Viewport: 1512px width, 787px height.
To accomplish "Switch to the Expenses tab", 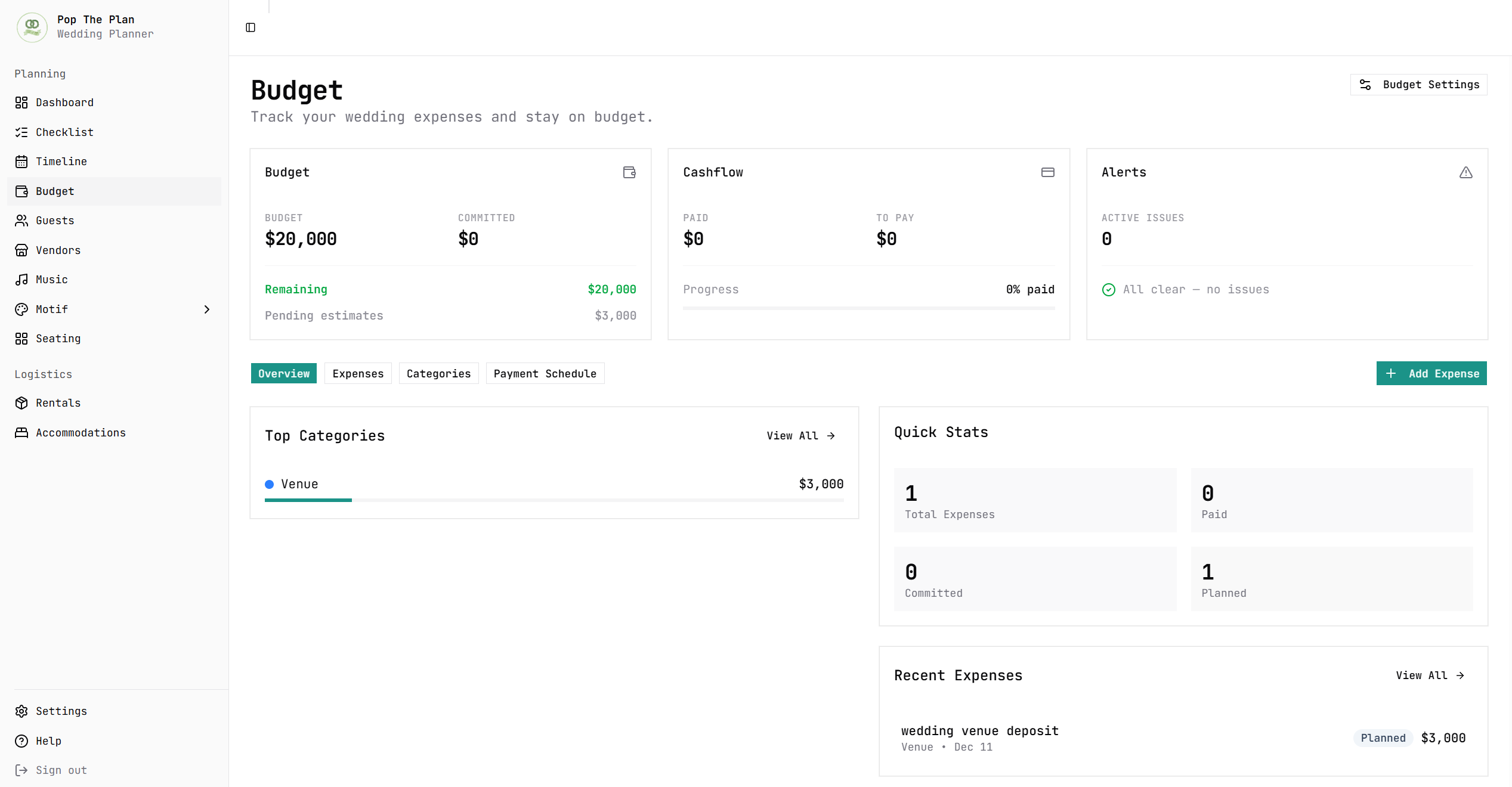I will (x=358, y=374).
